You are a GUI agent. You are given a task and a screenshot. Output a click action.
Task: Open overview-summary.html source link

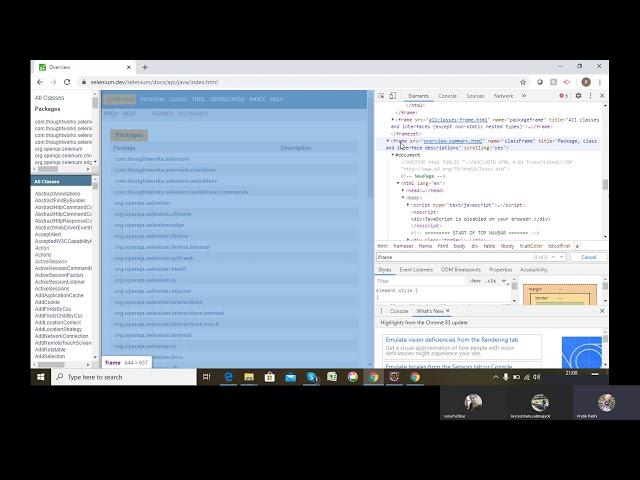click(x=453, y=141)
